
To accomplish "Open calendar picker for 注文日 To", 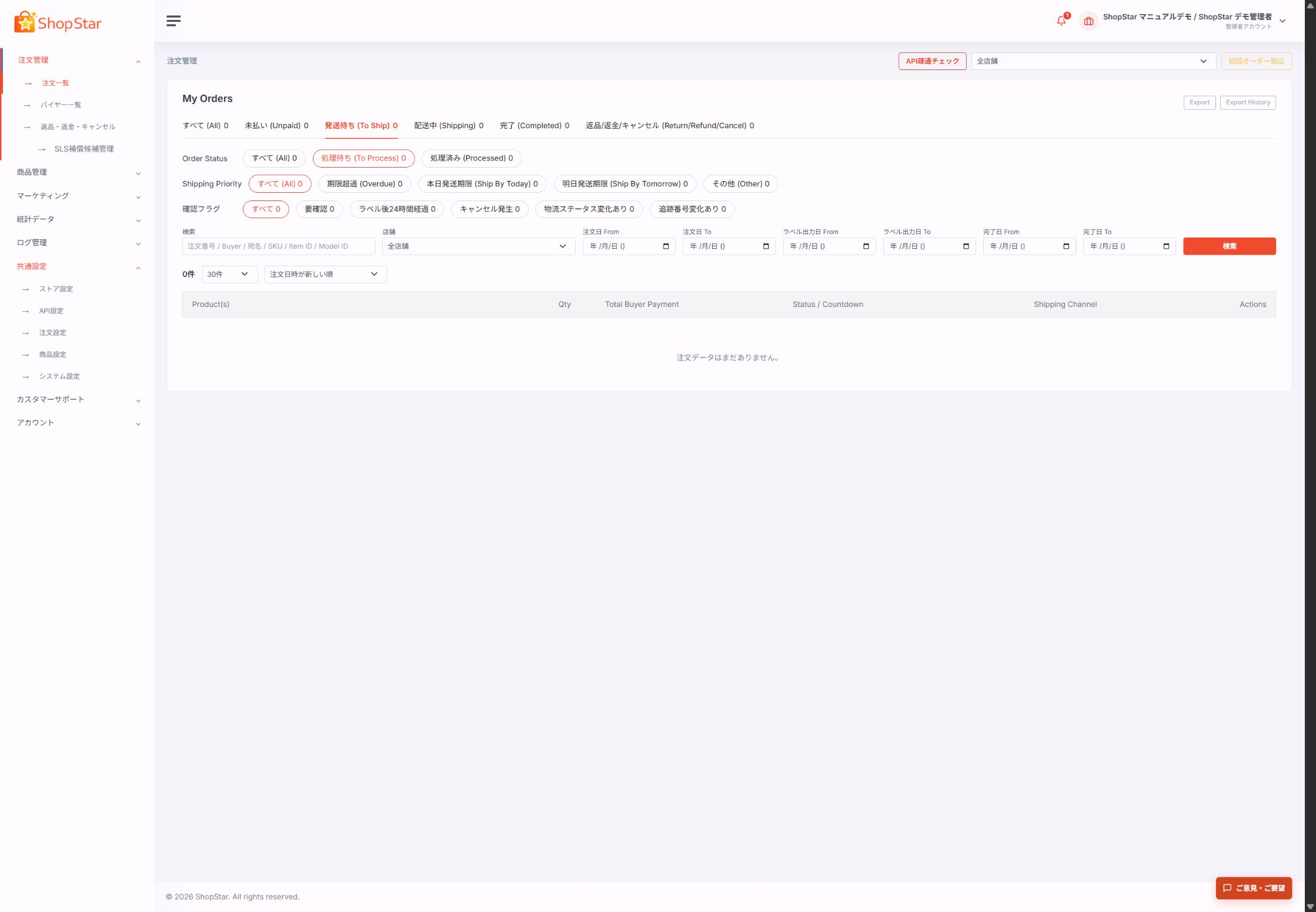I will 766,246.
